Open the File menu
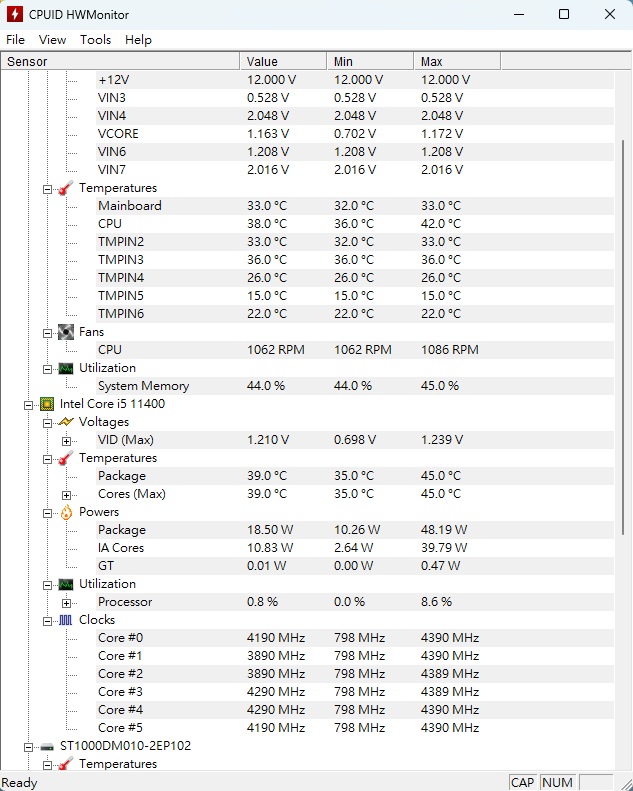 15,39
